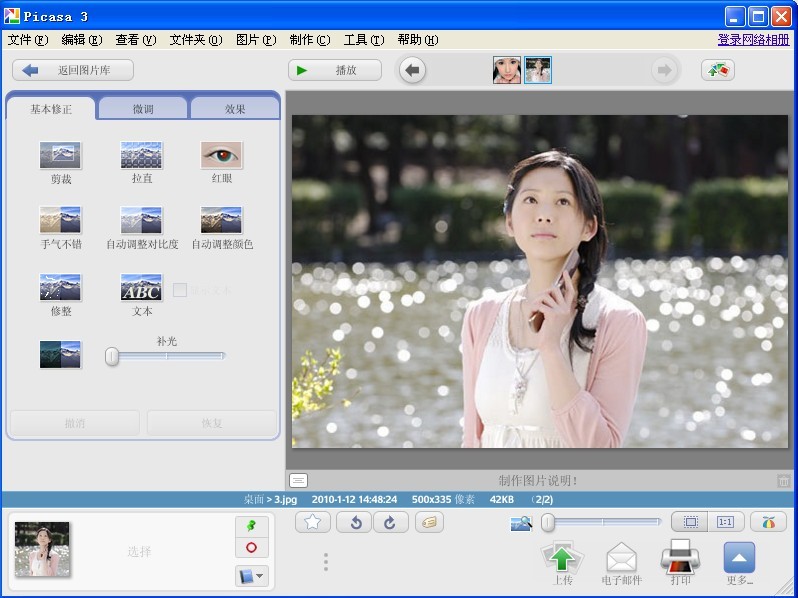Screen dimensions: 798x598
Task: Toggle the caption show/hide button below photo
Action: coord(299,481)
